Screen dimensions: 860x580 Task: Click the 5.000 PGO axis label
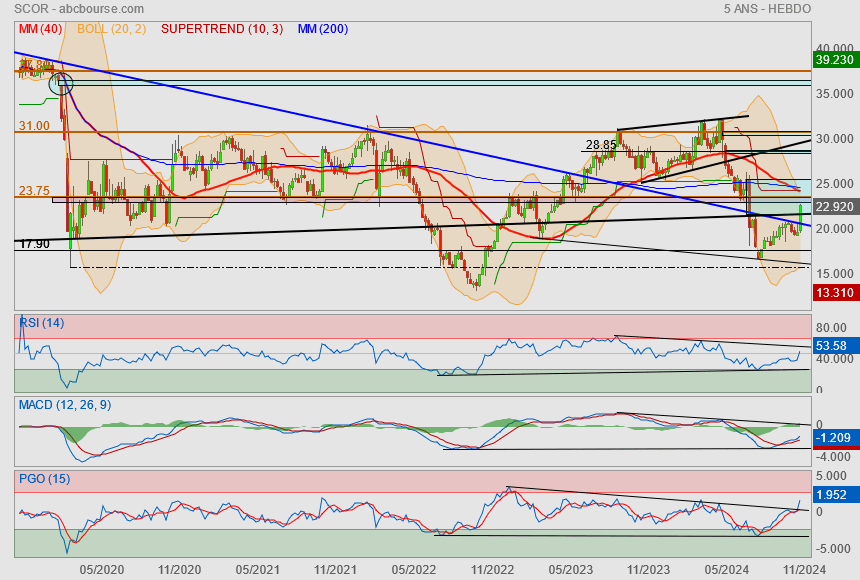point(831,476)
